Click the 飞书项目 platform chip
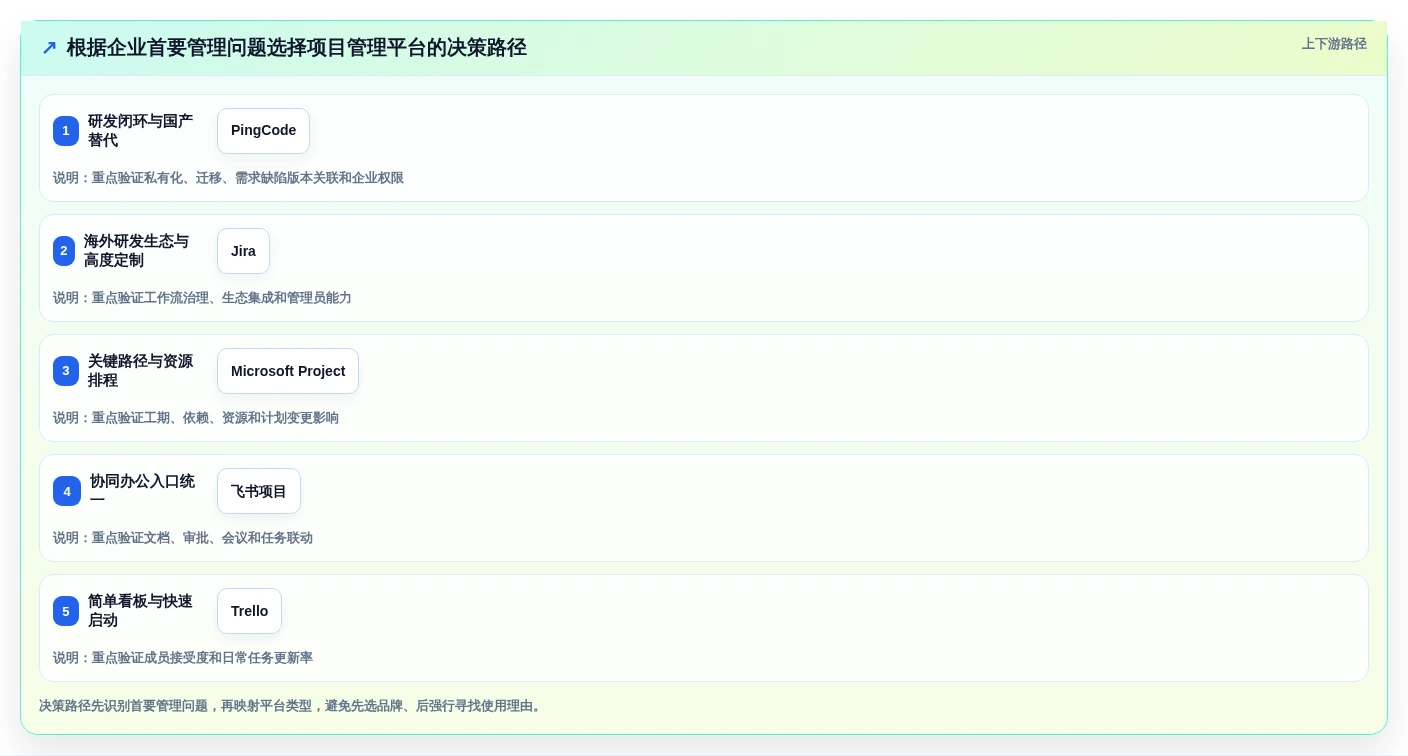Image resolution: width=1408 pixels, height=756 pixels. 259,491
